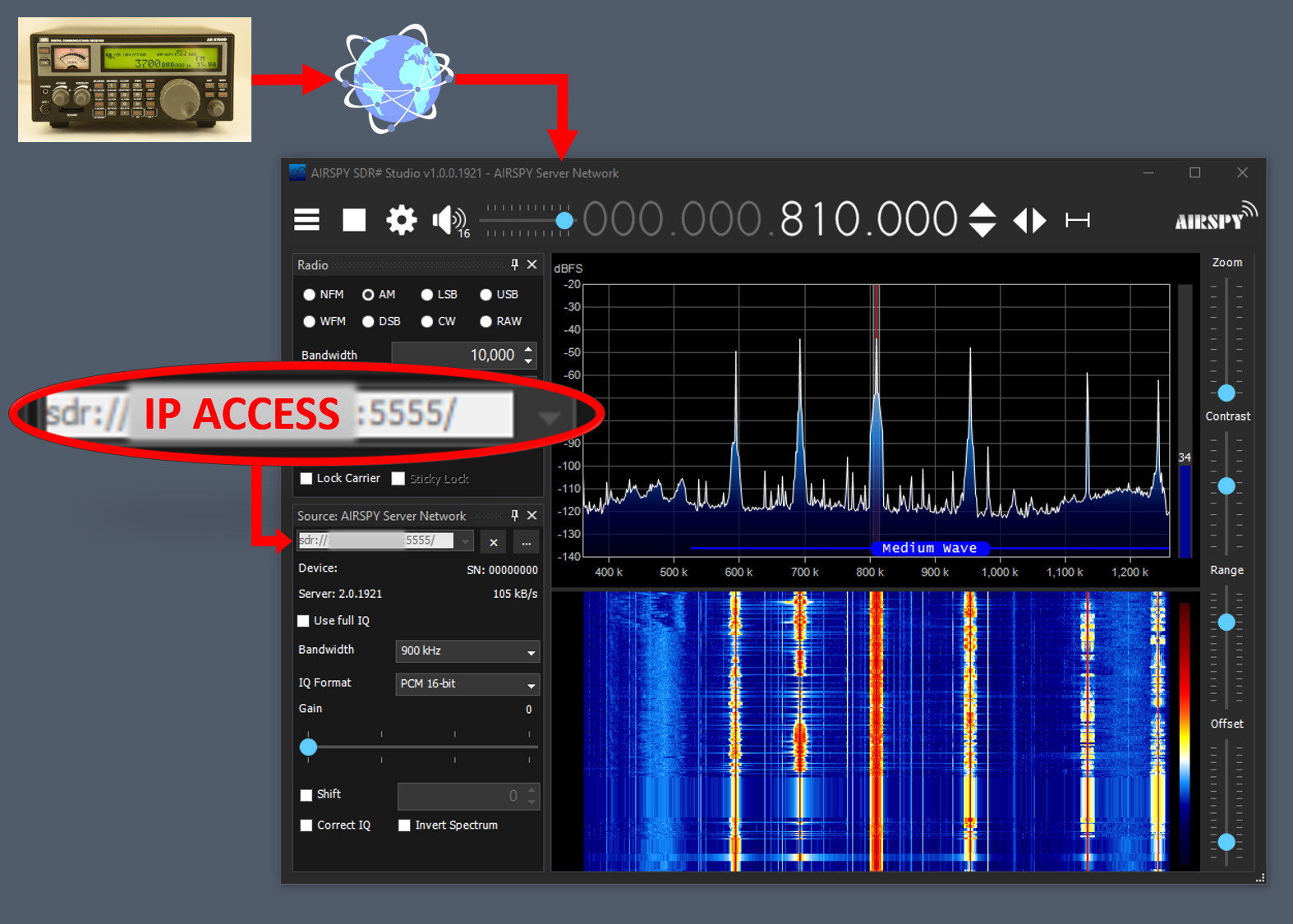Pin the Source AIRSPY Server Network panel
The width and height of the screenshot is (1293, 924).
[514, 516]
